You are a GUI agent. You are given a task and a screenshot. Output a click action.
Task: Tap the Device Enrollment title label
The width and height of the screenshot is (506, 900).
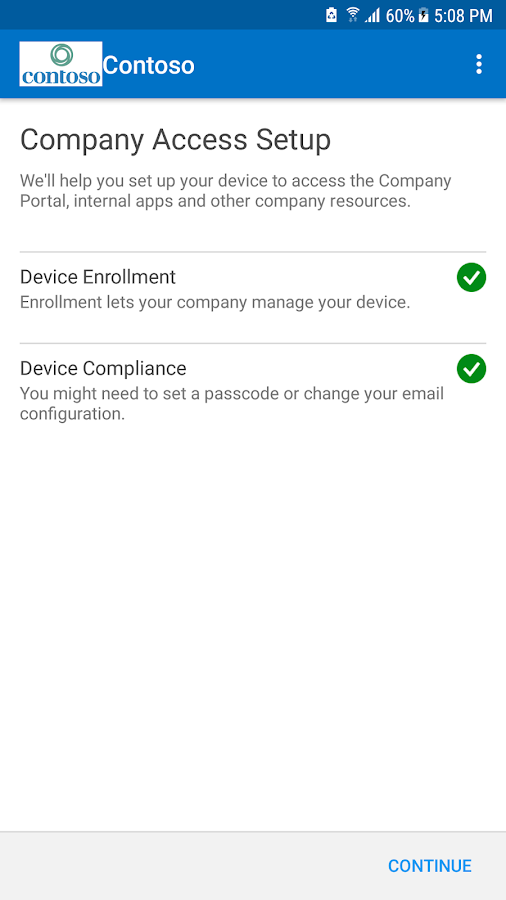98,277
